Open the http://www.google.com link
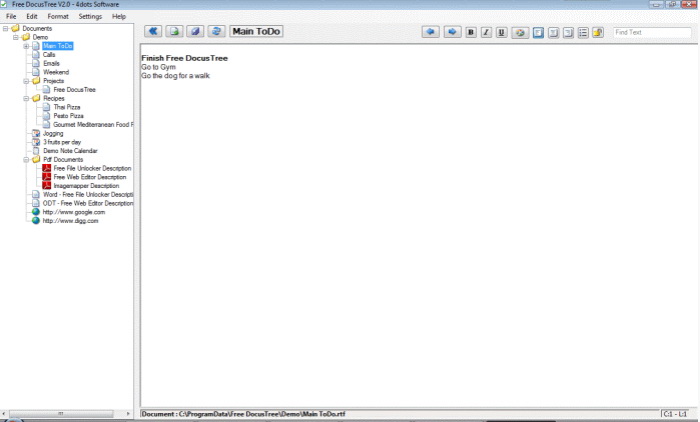 (74, 212)
